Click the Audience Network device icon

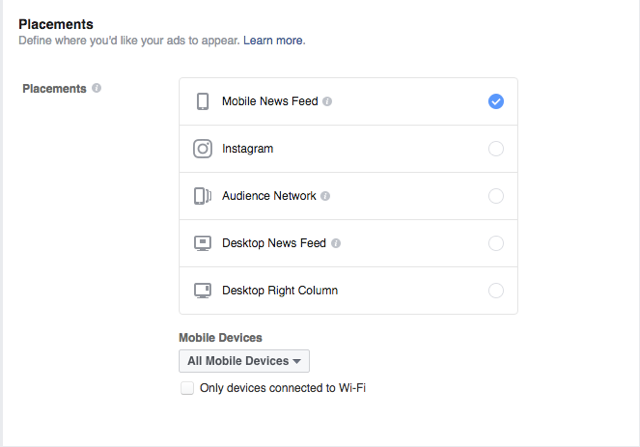pyautogui.click(x=203, y=196)
